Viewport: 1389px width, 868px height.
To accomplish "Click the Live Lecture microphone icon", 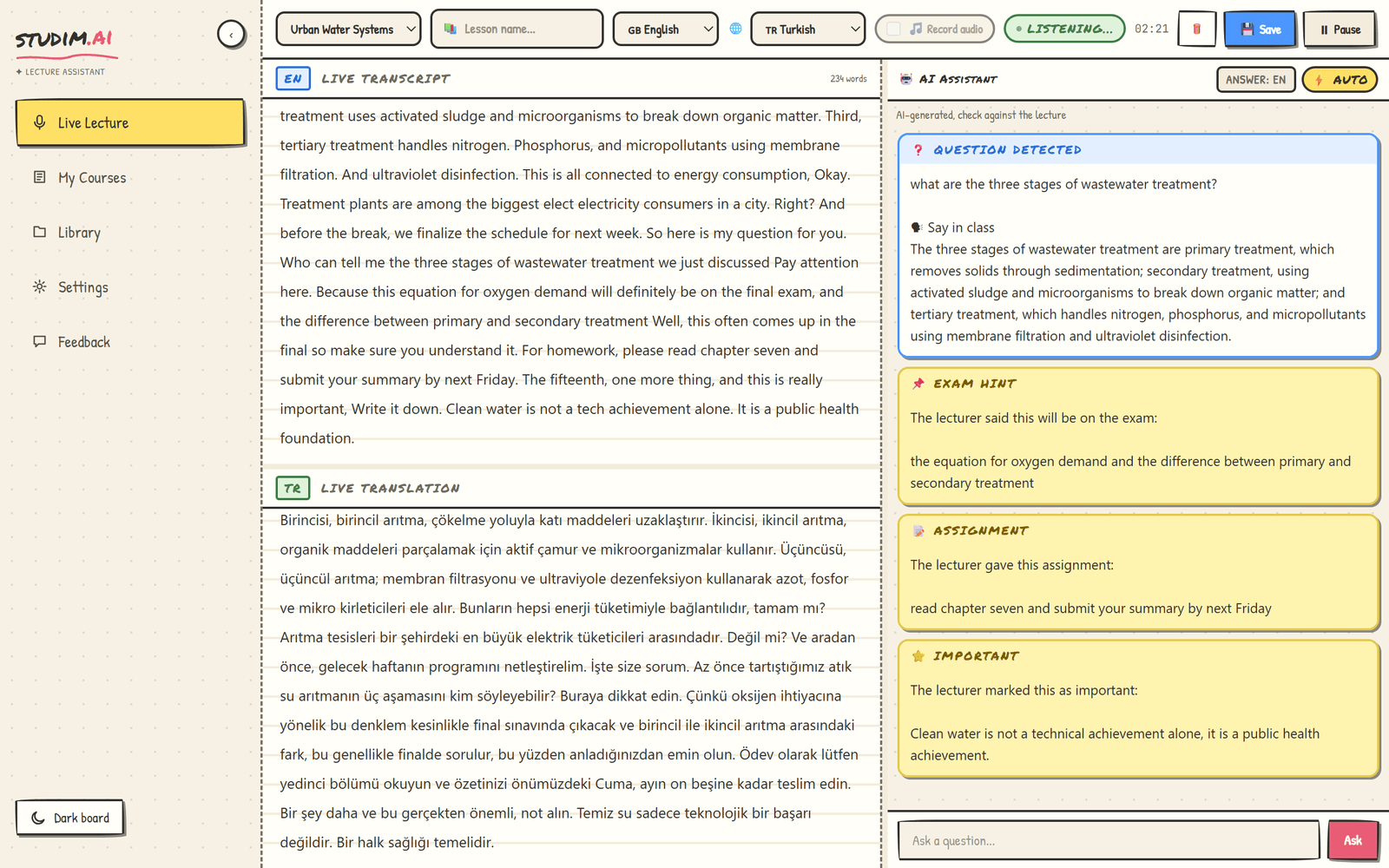I will pos(39,122).
